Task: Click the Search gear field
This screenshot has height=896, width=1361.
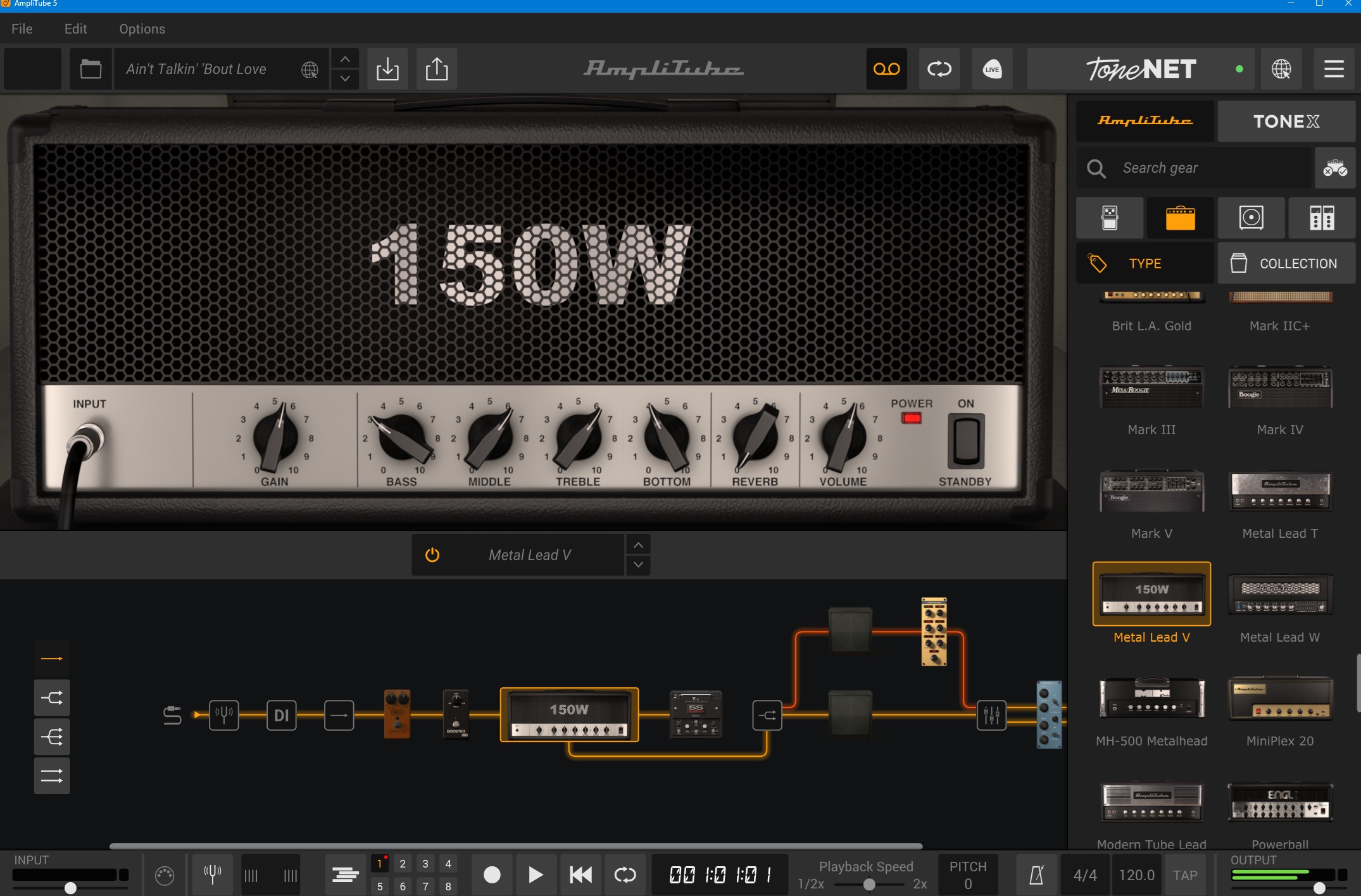Action: 1194,168
